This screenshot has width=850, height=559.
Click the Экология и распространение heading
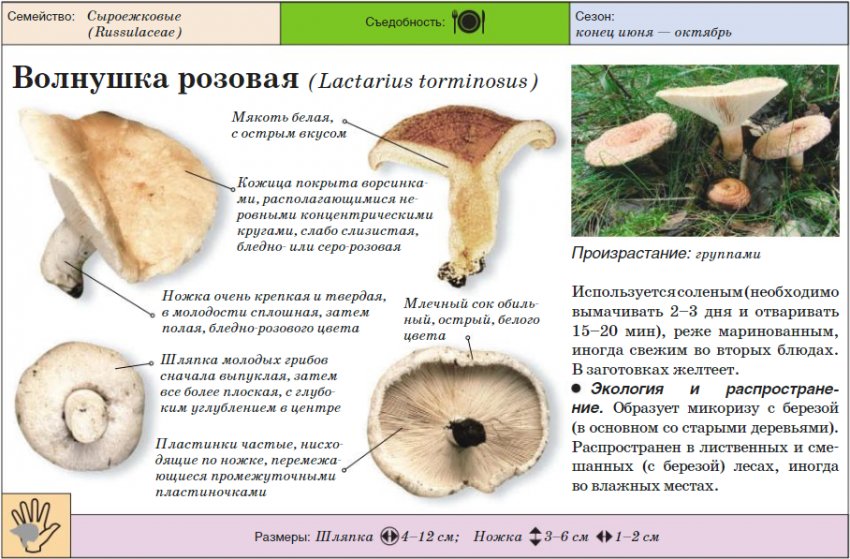pyautogui.click(x=705, y=399)
